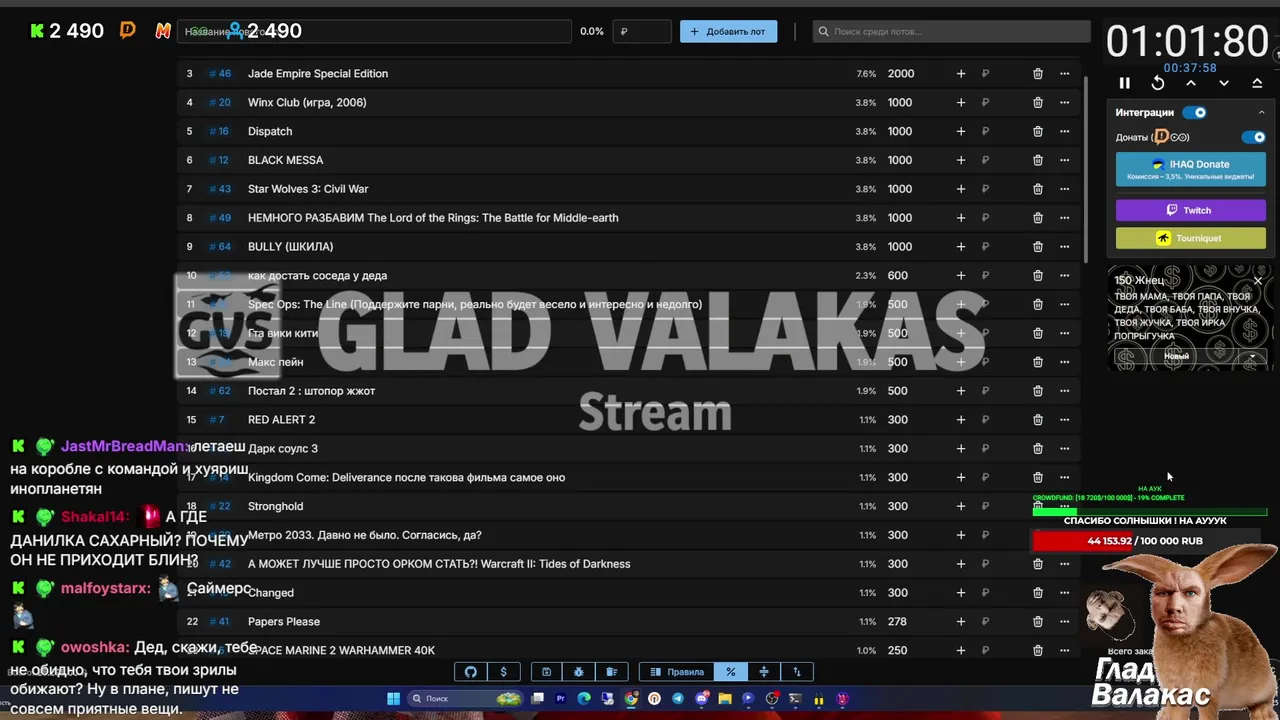
Task: Click the sort arrows icon in bottom toolbar
Action: pos(797,672)
